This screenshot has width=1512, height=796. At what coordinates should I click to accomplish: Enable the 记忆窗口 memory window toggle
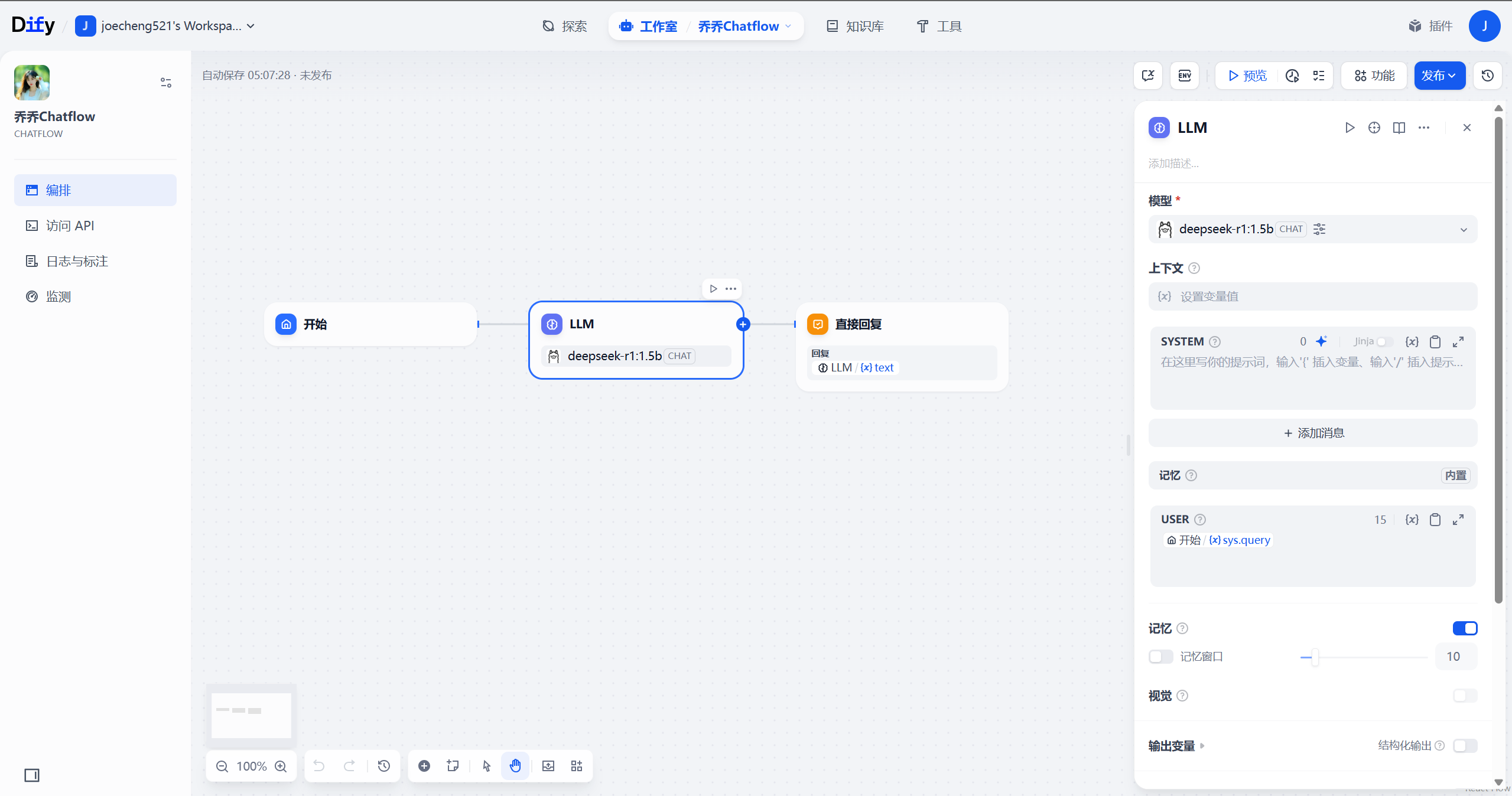[1160, 657]
